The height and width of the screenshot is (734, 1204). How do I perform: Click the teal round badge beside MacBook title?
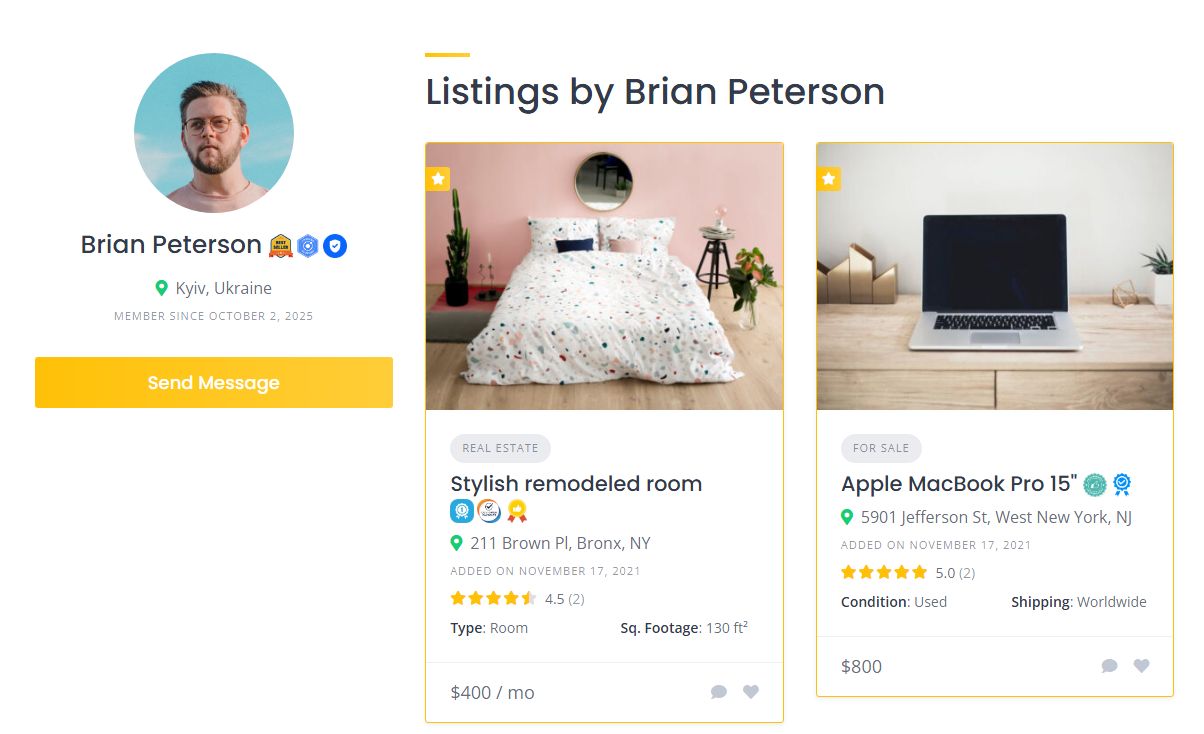coord(1095,485)
